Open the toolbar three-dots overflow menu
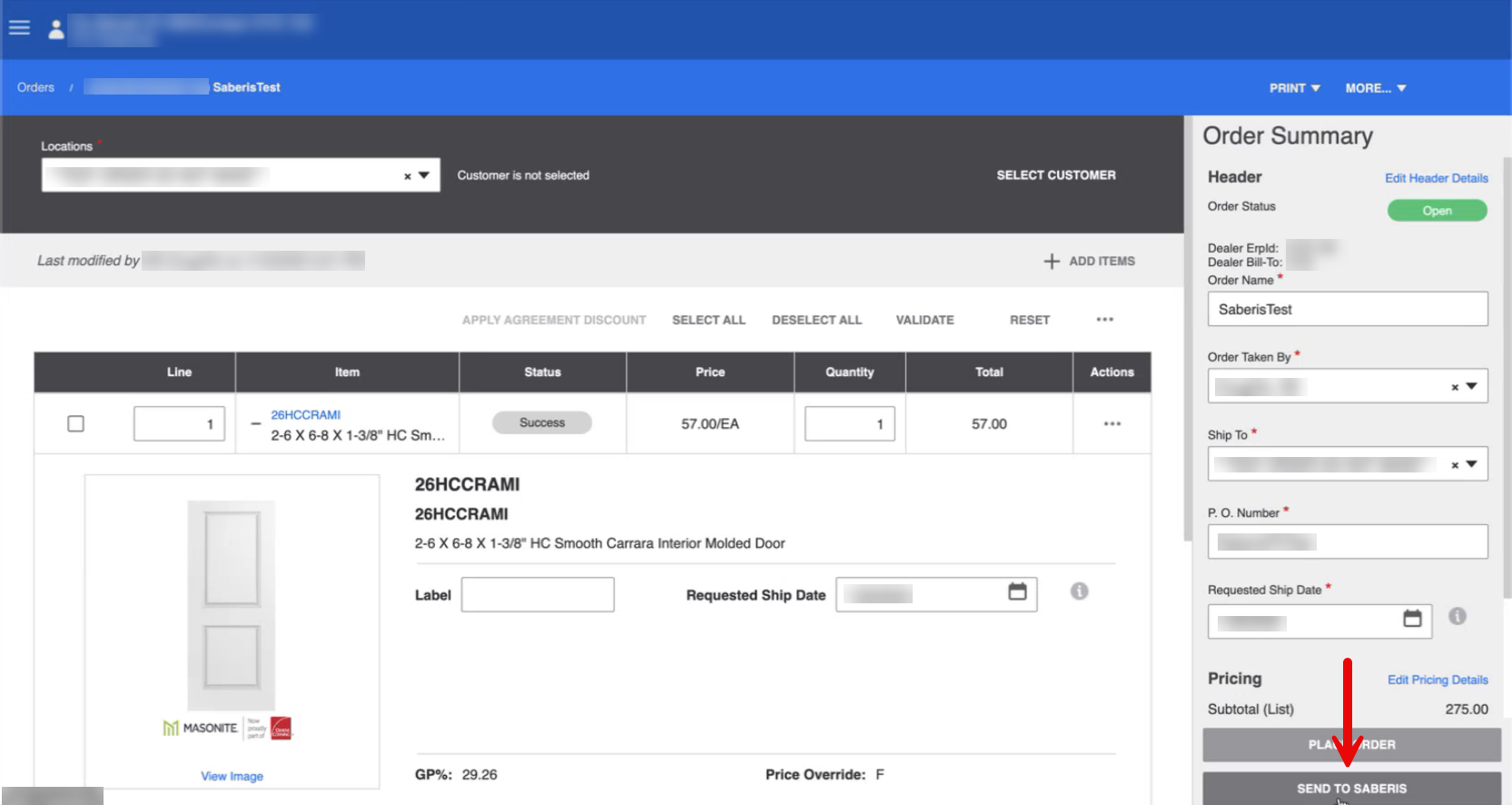Viewport: 1512px width, 805px height. click(1104, 320)
